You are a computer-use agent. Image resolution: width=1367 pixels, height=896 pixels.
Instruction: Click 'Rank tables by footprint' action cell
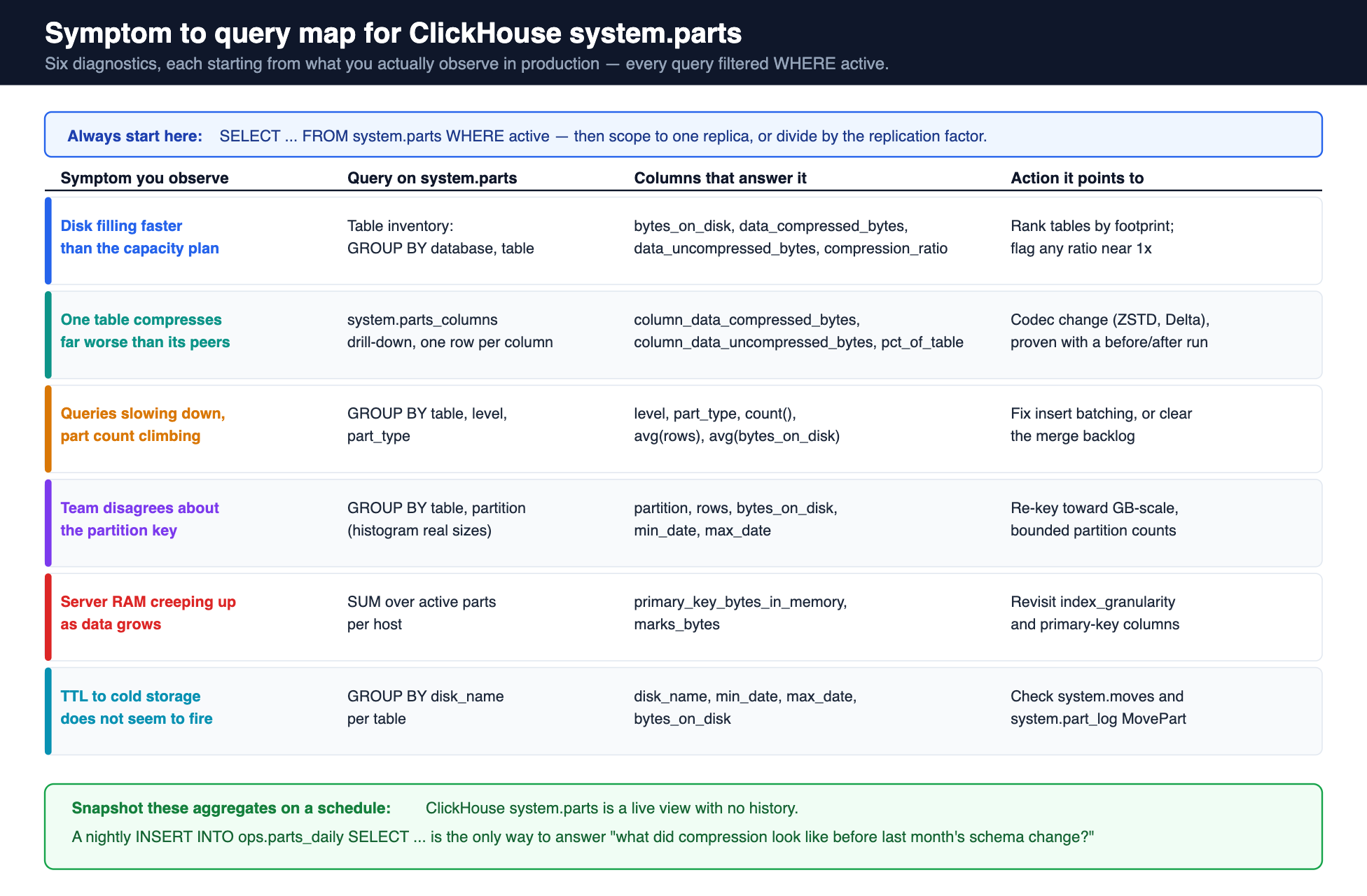click(1092, 237)
